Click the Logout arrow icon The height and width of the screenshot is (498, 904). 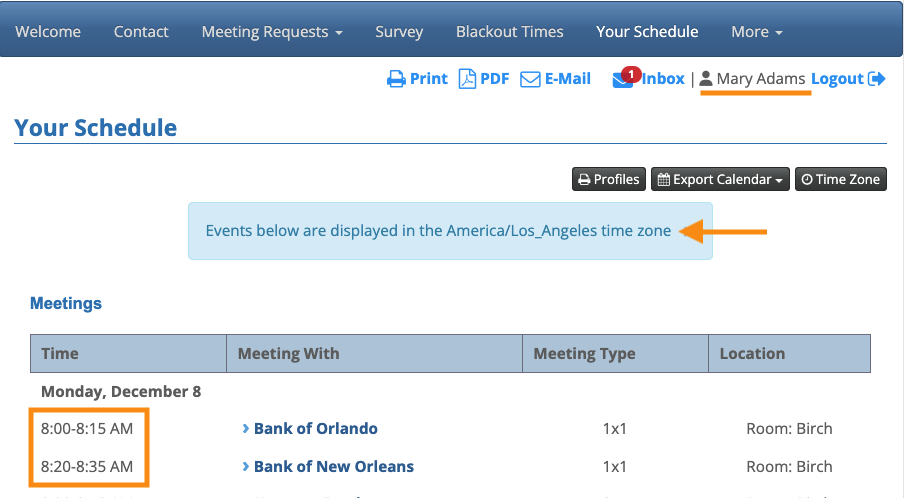[x=877, y=79]
